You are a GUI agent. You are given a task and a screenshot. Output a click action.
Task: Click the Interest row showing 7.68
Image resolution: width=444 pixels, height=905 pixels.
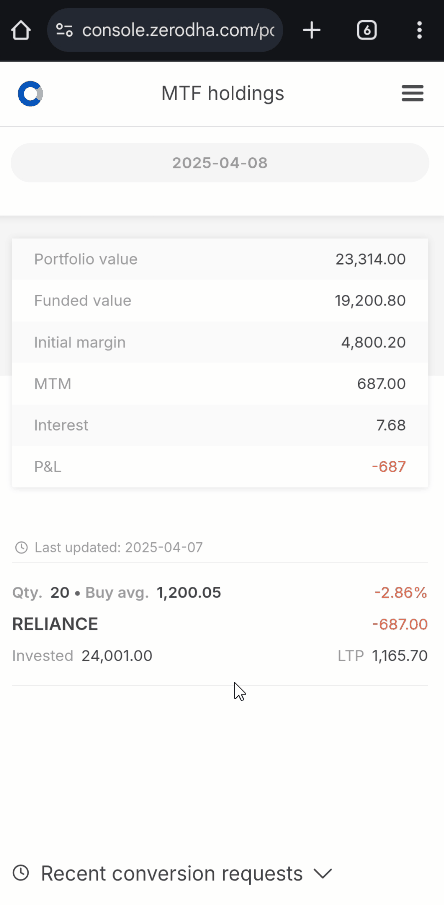(x=220, y=425)
